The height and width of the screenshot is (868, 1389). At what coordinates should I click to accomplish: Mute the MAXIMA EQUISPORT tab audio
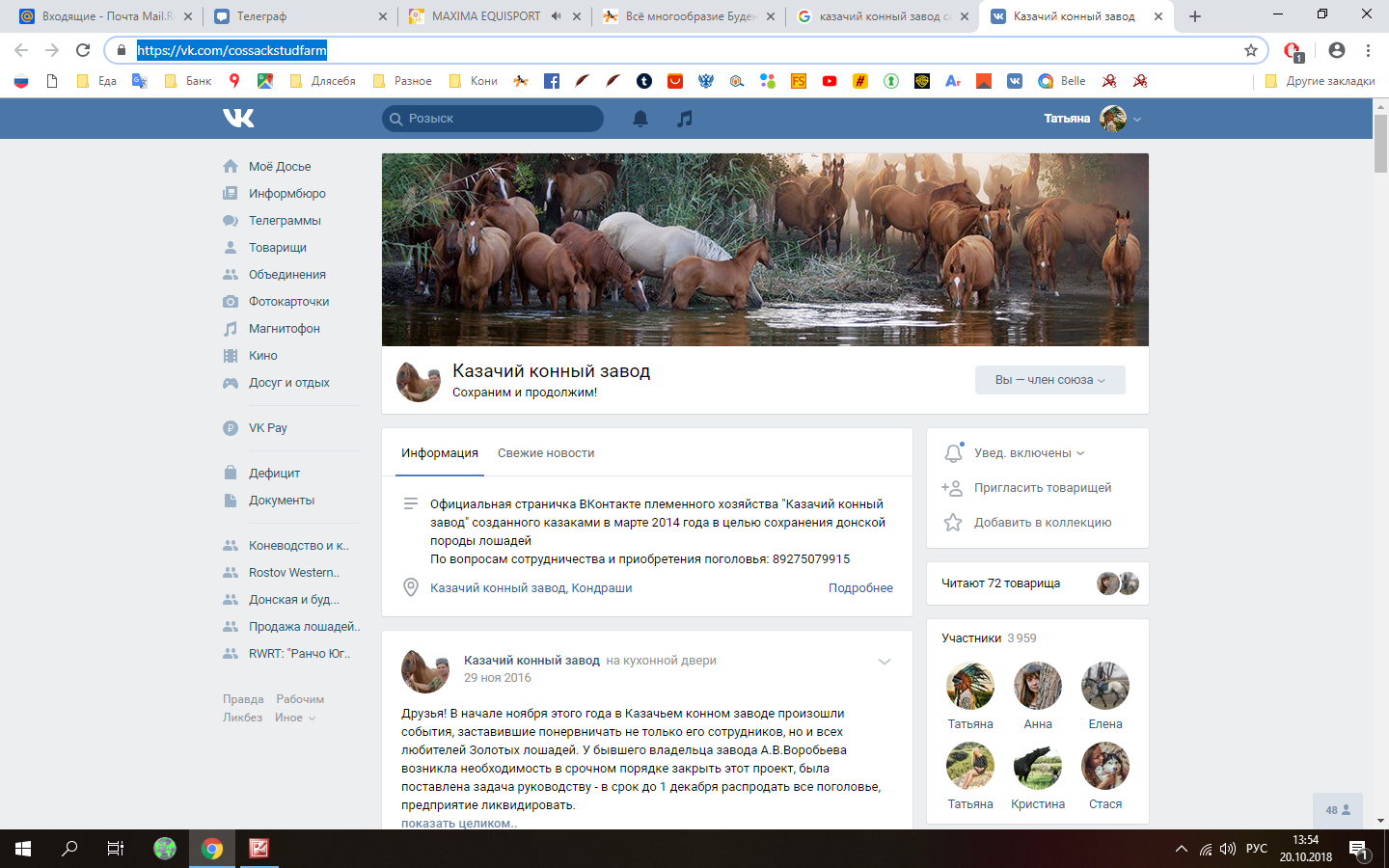click(x=557, y=16)
